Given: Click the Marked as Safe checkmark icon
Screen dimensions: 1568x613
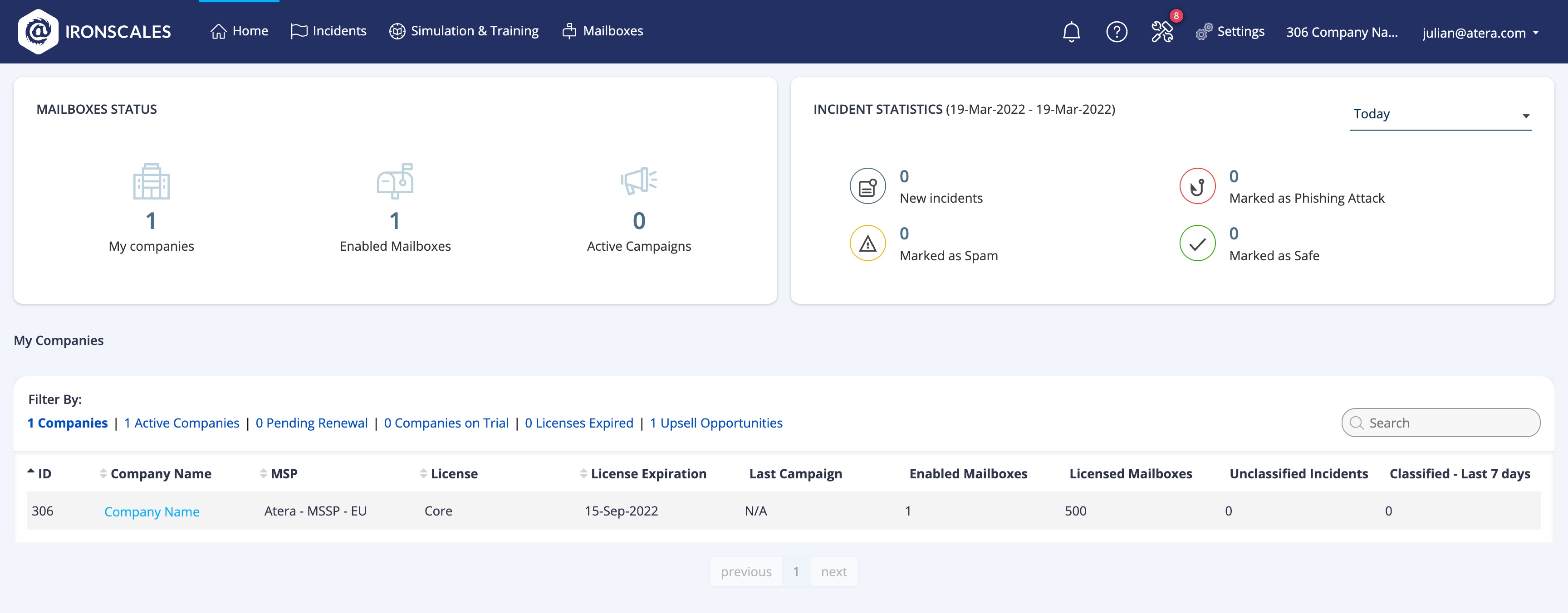Looking at the screenshot, I should point(1197,243).
